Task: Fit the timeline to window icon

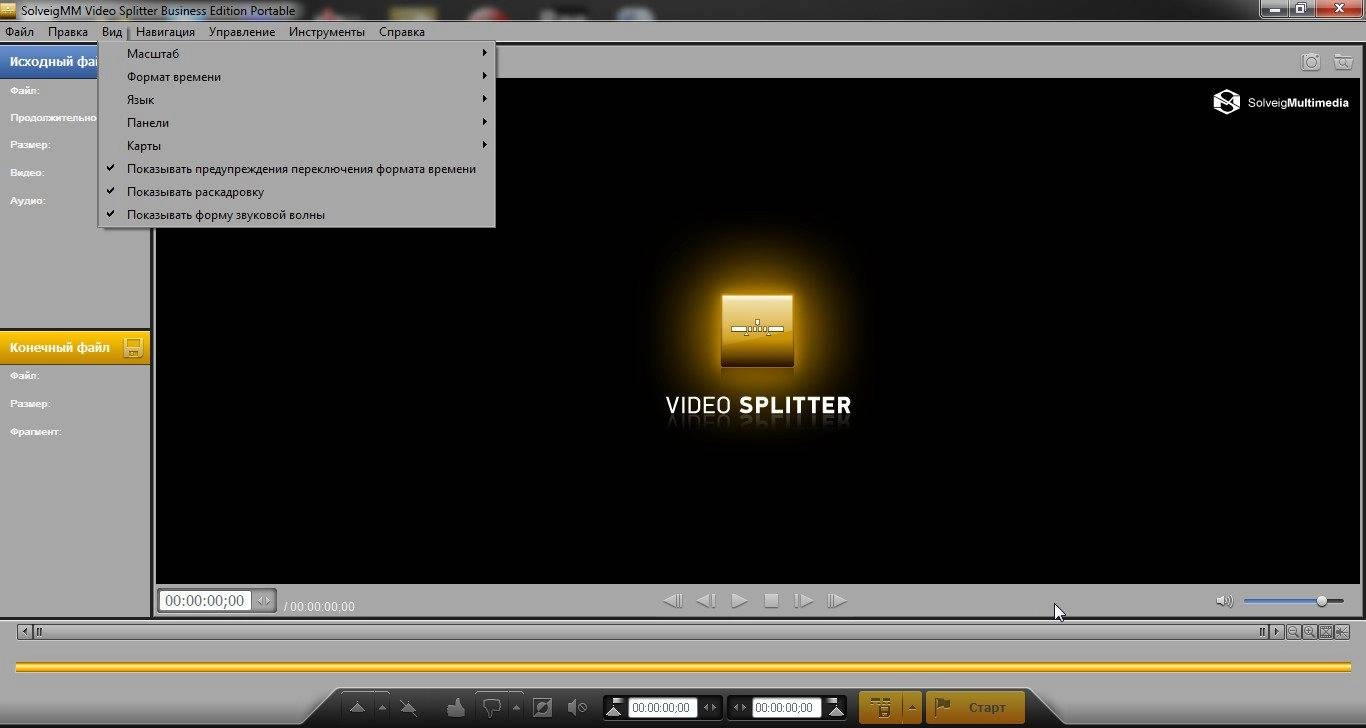Action: tap(1326, 632)
